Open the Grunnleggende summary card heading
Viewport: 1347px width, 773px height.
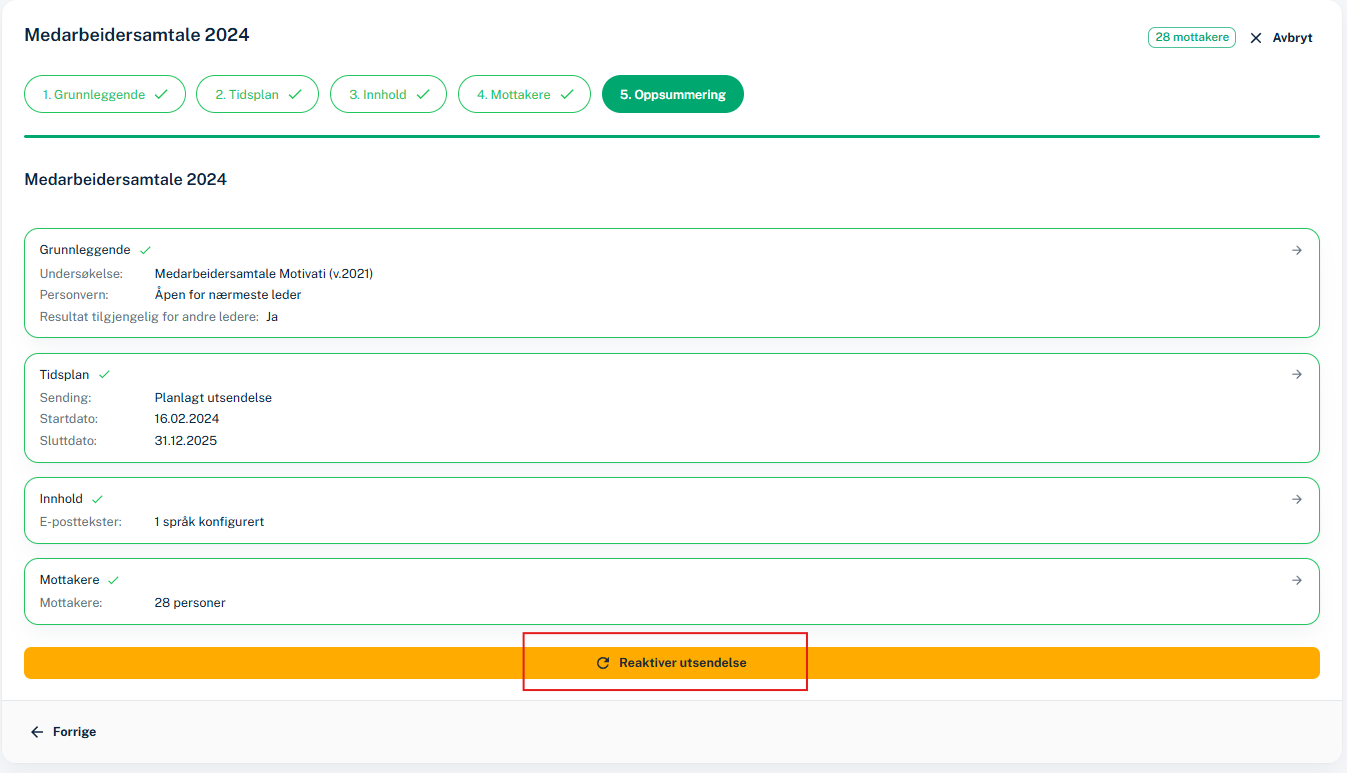(x=86, y=250)
